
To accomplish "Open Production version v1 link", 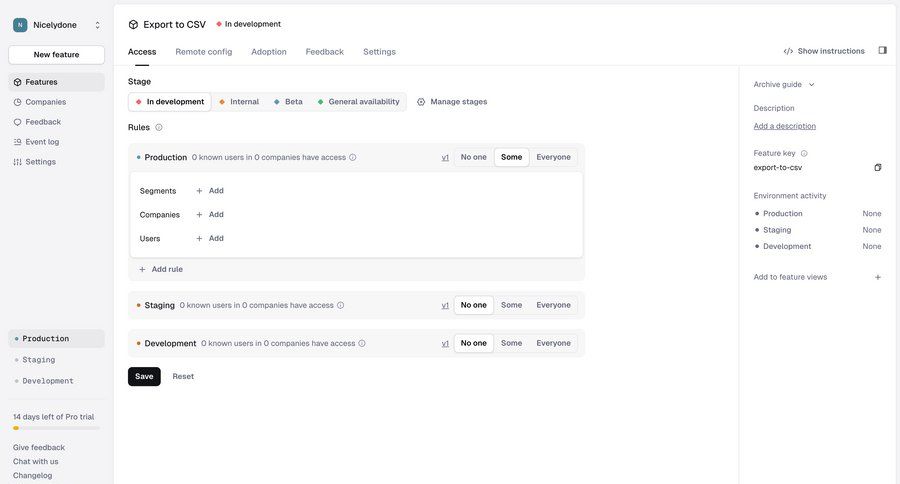I will (445, 157).
